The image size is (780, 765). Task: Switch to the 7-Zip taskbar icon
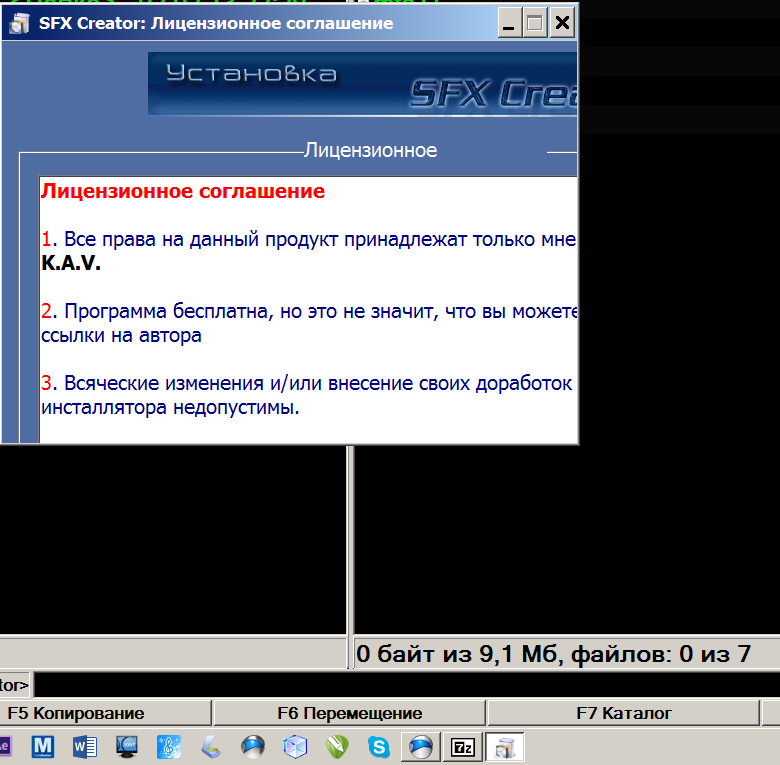[462, 746]
